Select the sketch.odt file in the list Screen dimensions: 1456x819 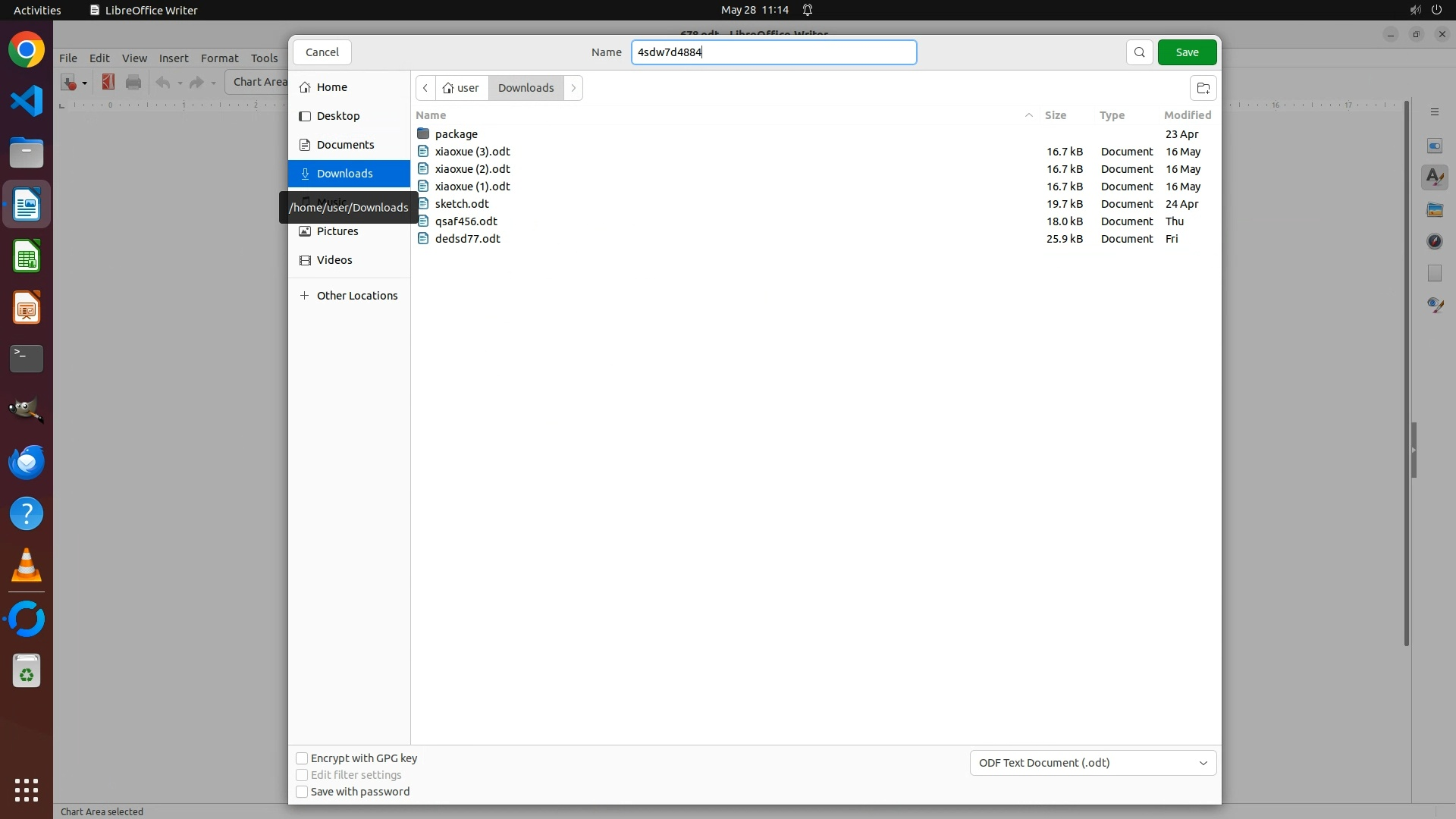click(x=462, y=204)
